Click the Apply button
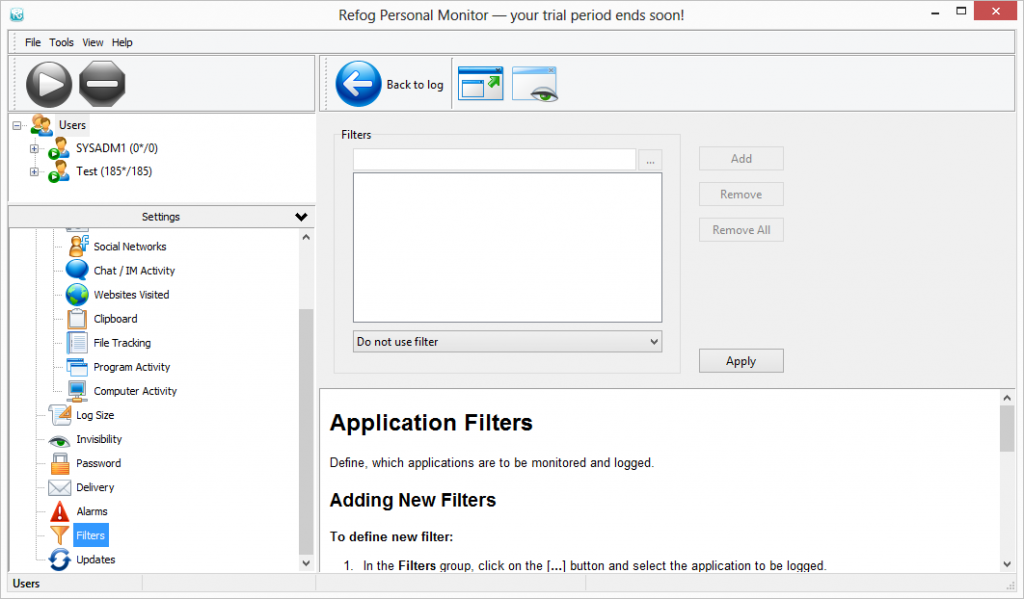Image resolution: width=1024 pixels, height=599 pixels. [740, 361]
